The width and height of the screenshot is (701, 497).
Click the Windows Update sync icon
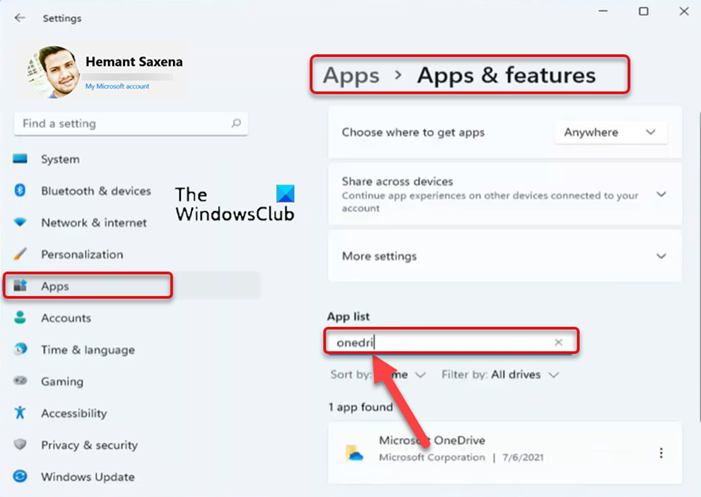pos(20,476)
